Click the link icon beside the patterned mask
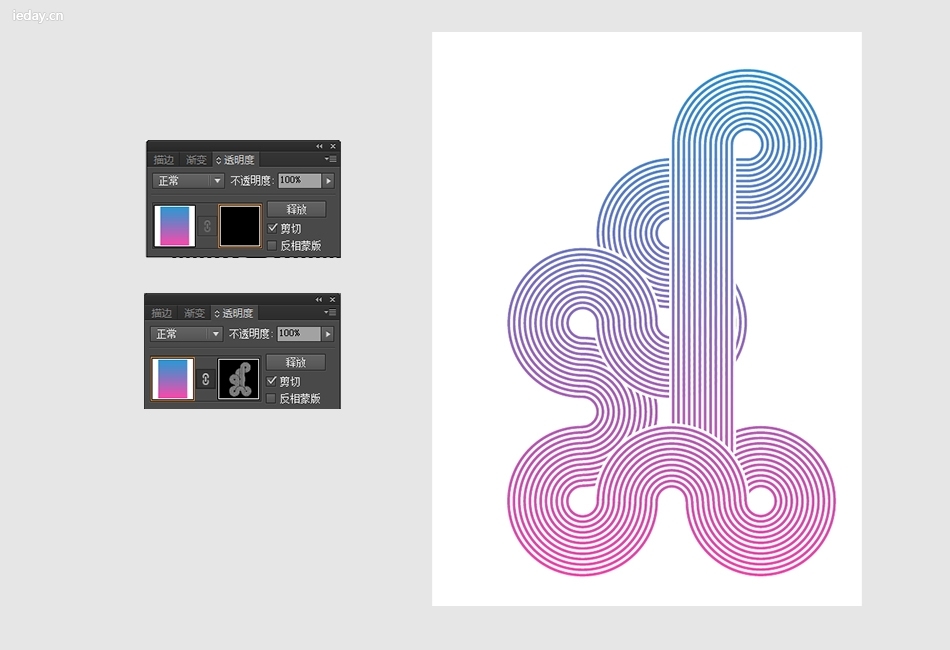Viewport: 950px width, 650px height. point(206,379)
